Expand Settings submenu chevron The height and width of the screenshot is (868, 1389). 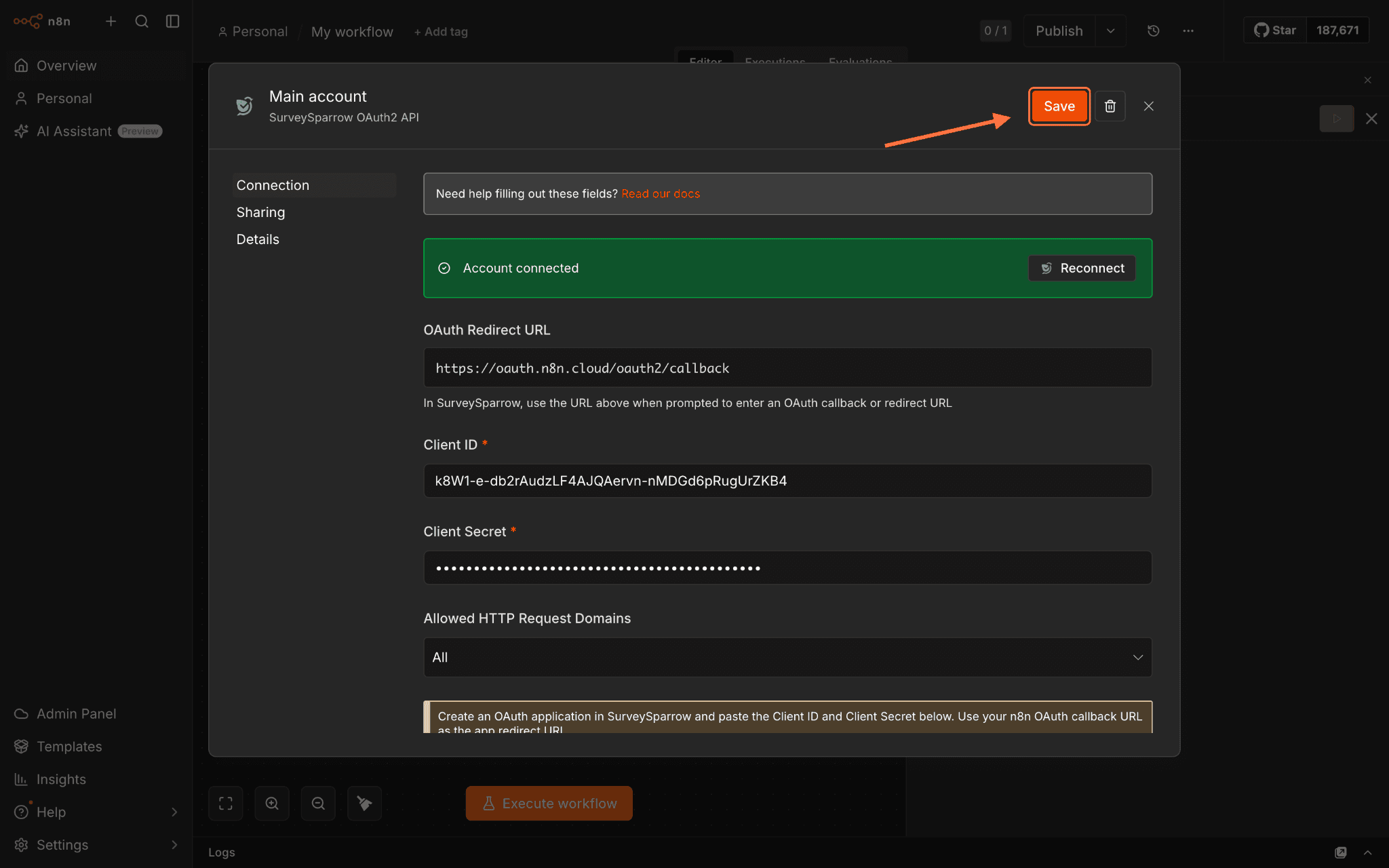[174, 844]
